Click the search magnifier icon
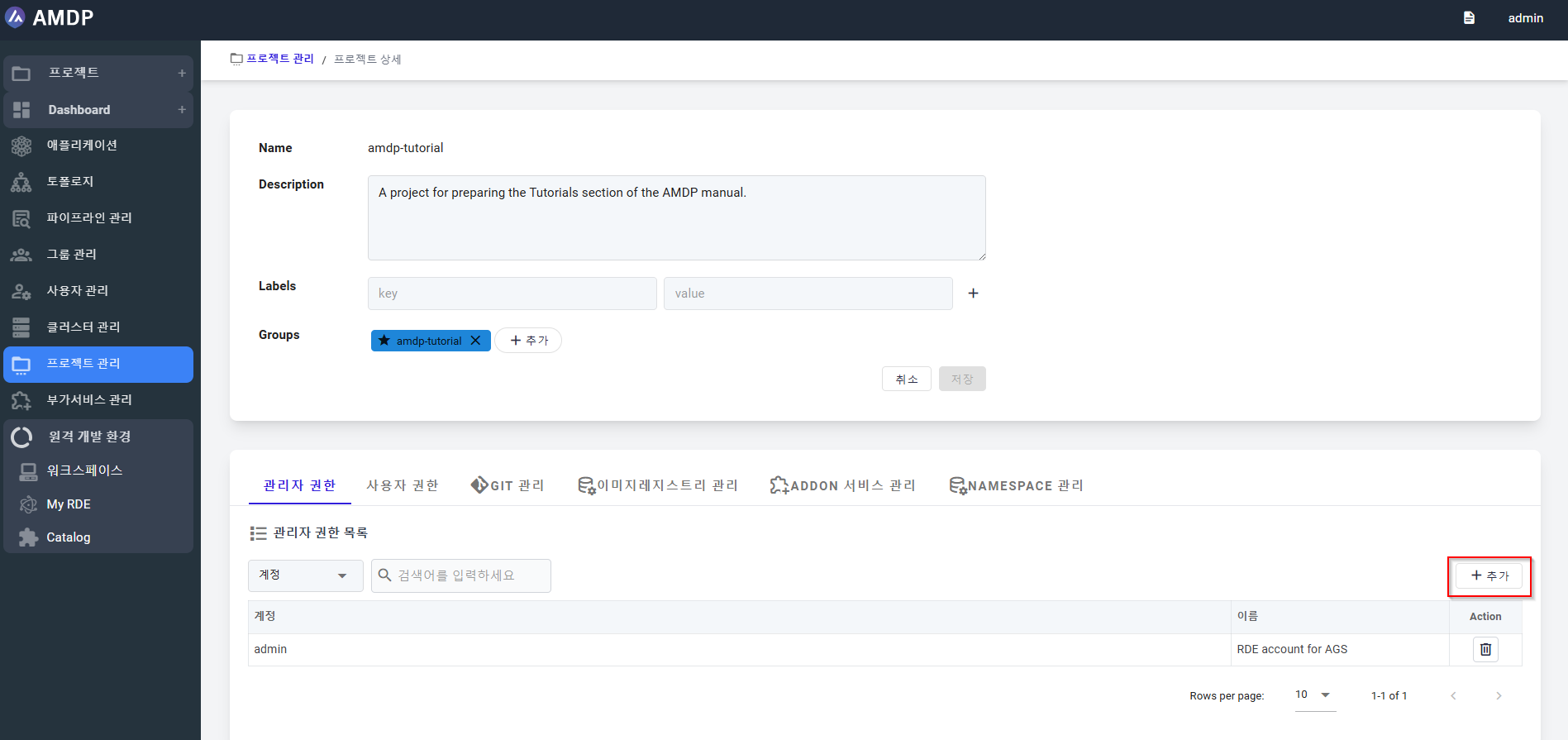 click(384, 575)
